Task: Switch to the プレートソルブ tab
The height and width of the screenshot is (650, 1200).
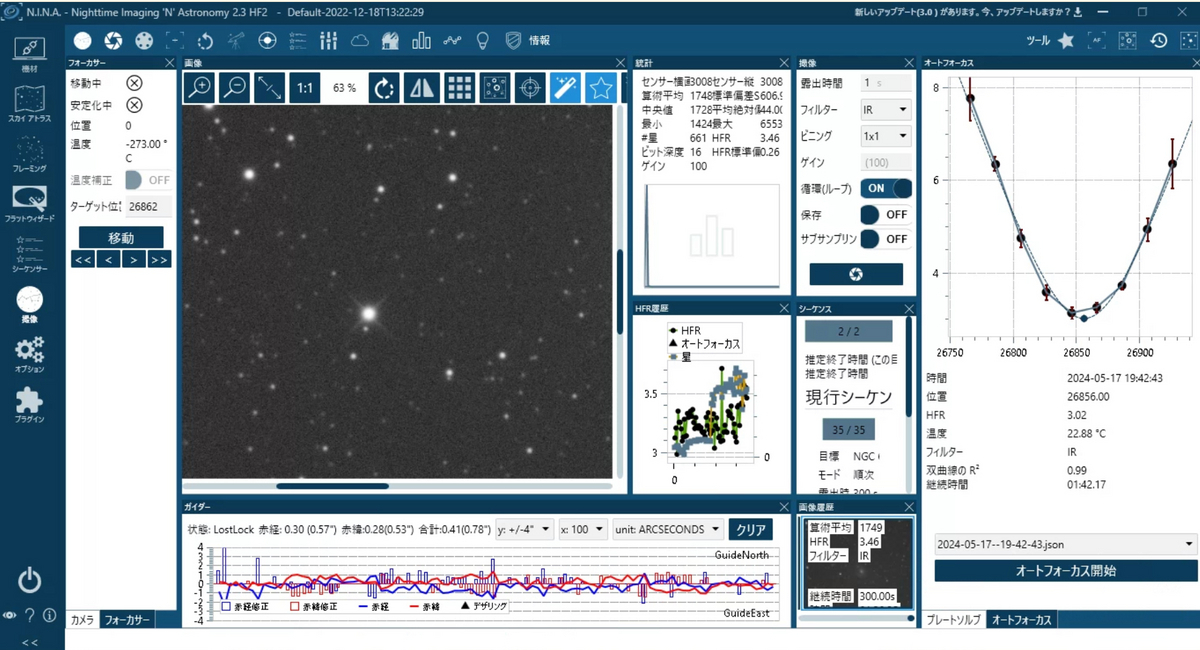Action: [953, 620]
